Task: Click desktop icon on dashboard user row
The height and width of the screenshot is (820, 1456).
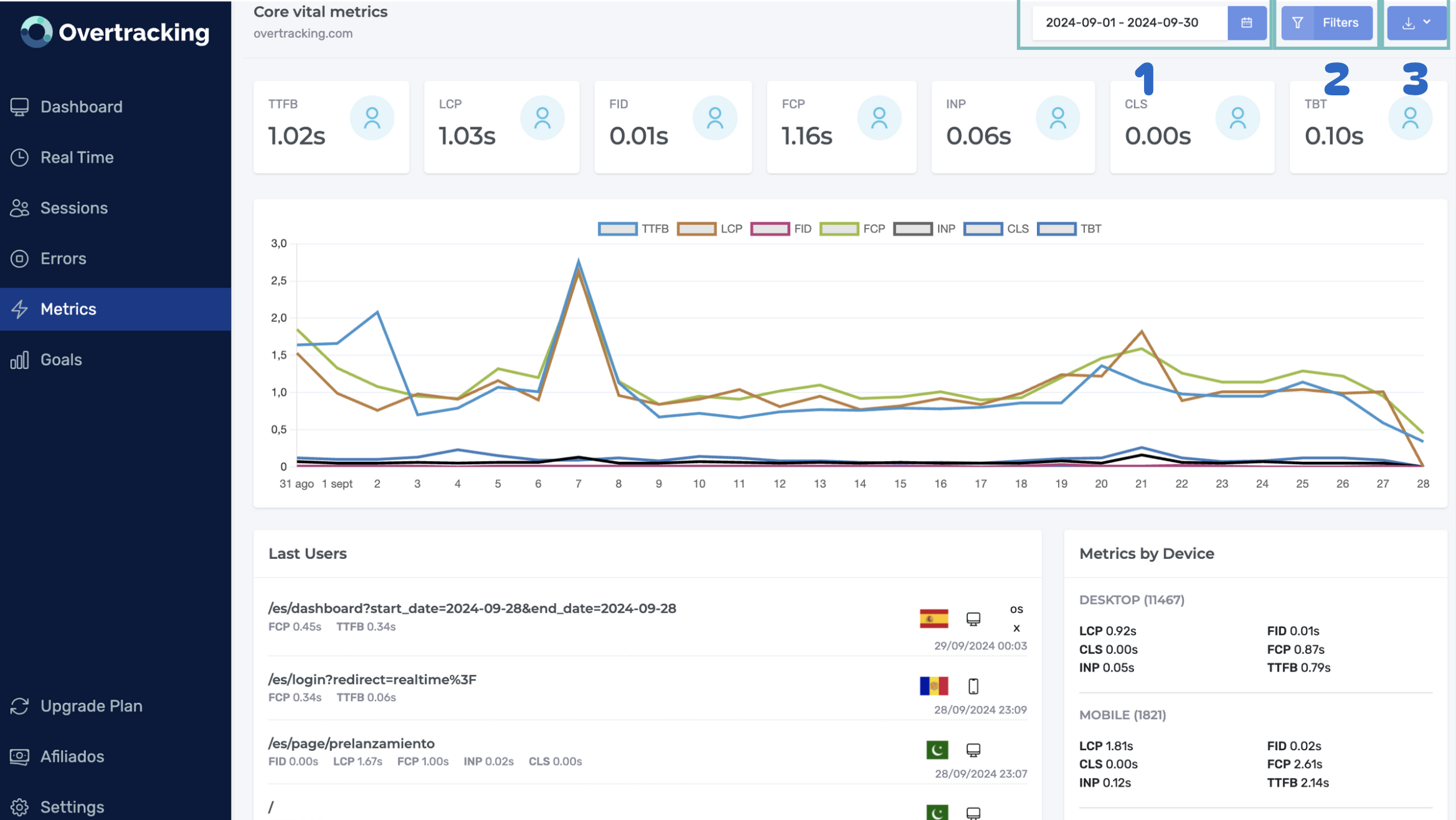Action: pyautogui.click(x=973, y=619)
